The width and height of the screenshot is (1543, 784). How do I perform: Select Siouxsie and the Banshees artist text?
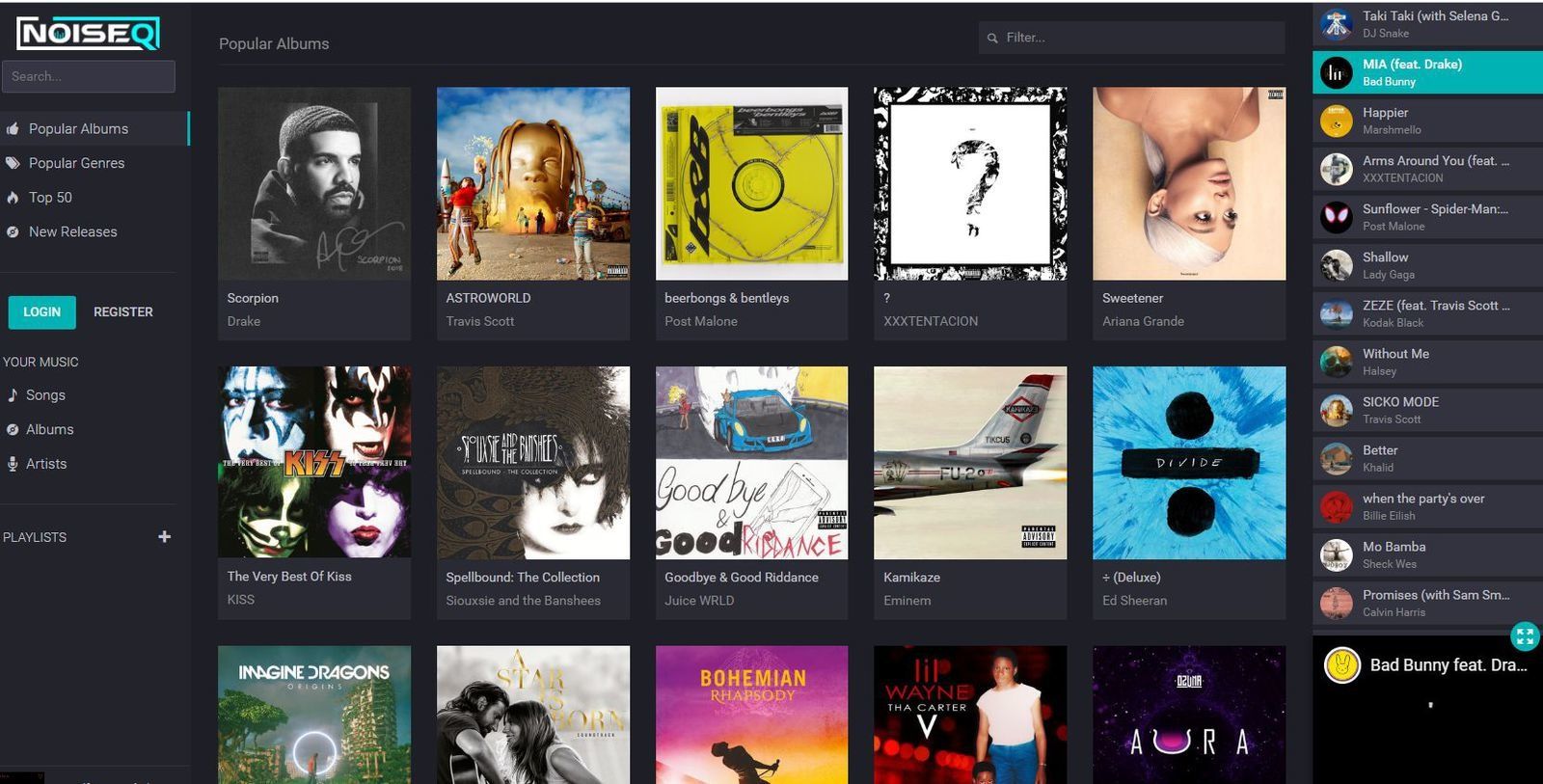[523, 600]
